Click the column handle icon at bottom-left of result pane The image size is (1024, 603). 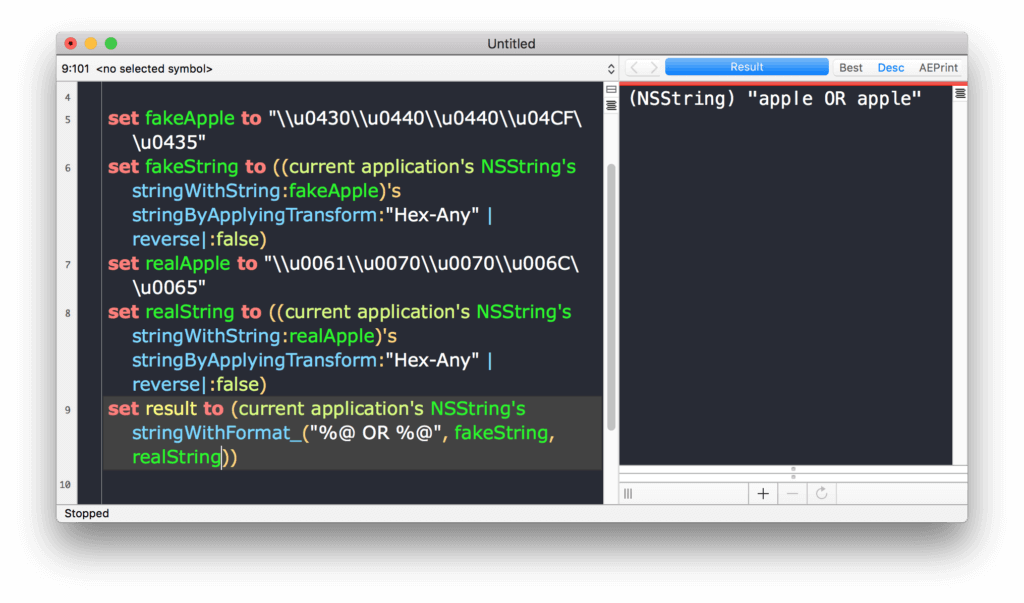pos(628,493)
